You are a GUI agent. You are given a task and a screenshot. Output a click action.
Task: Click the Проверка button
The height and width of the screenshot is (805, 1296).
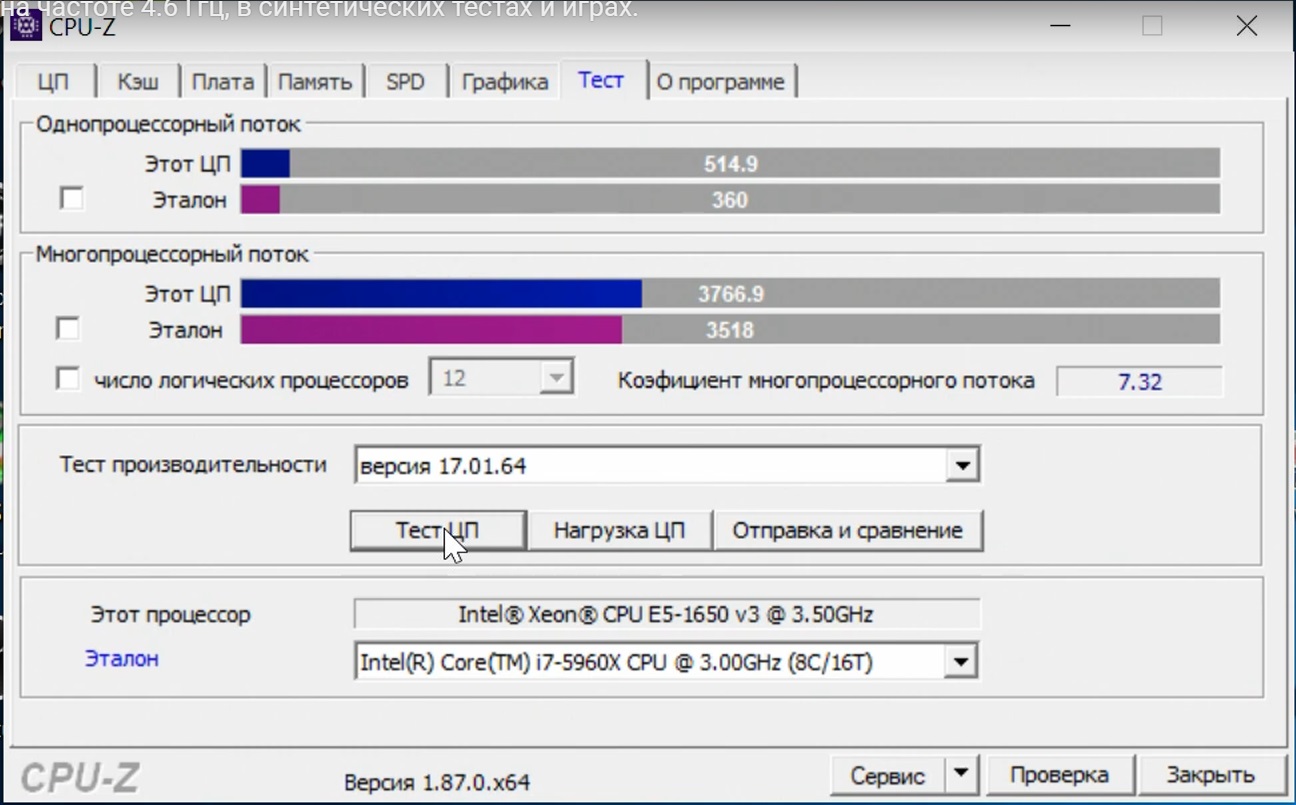coord(1060,775)
